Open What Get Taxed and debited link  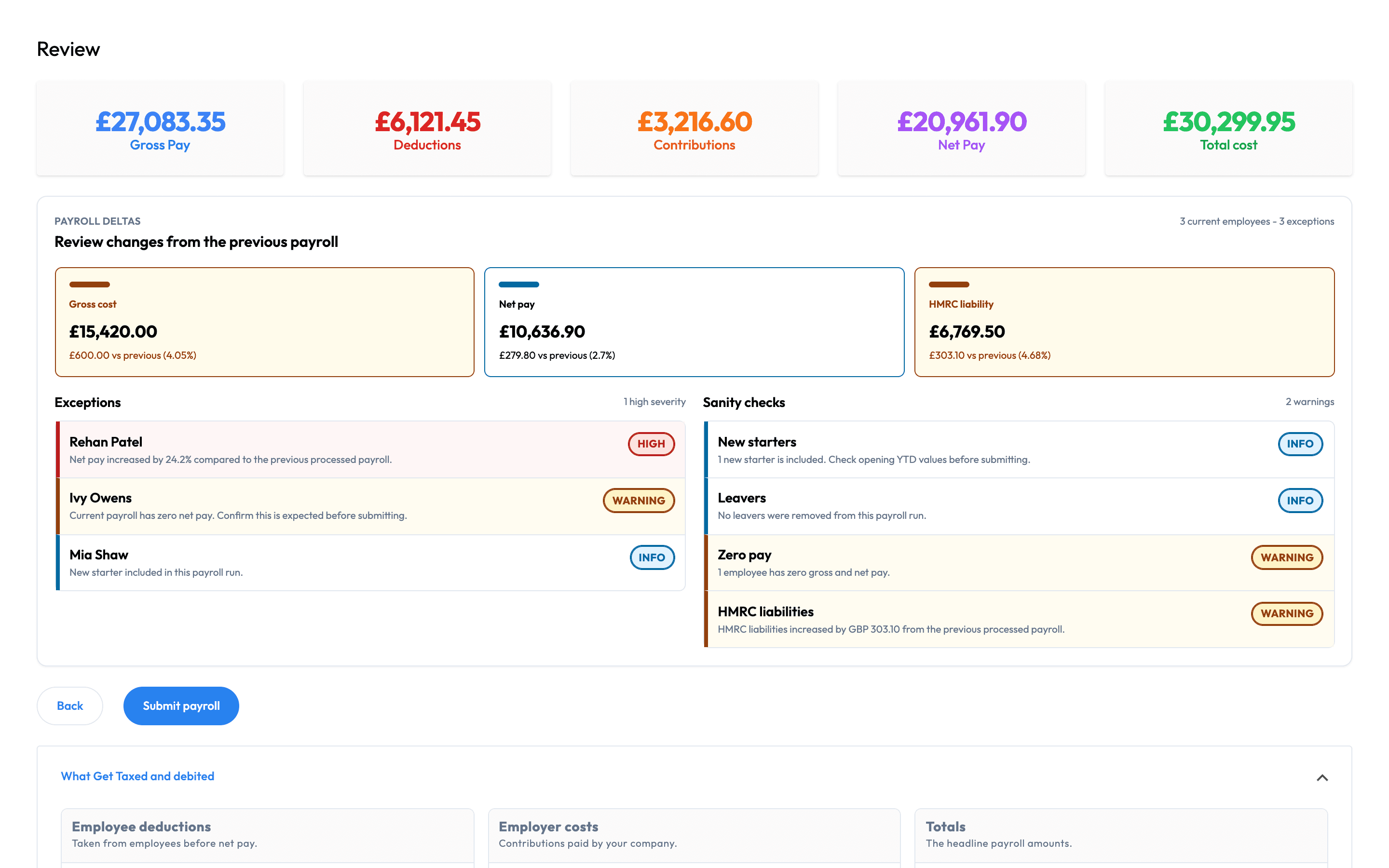[x=138, y=776]
